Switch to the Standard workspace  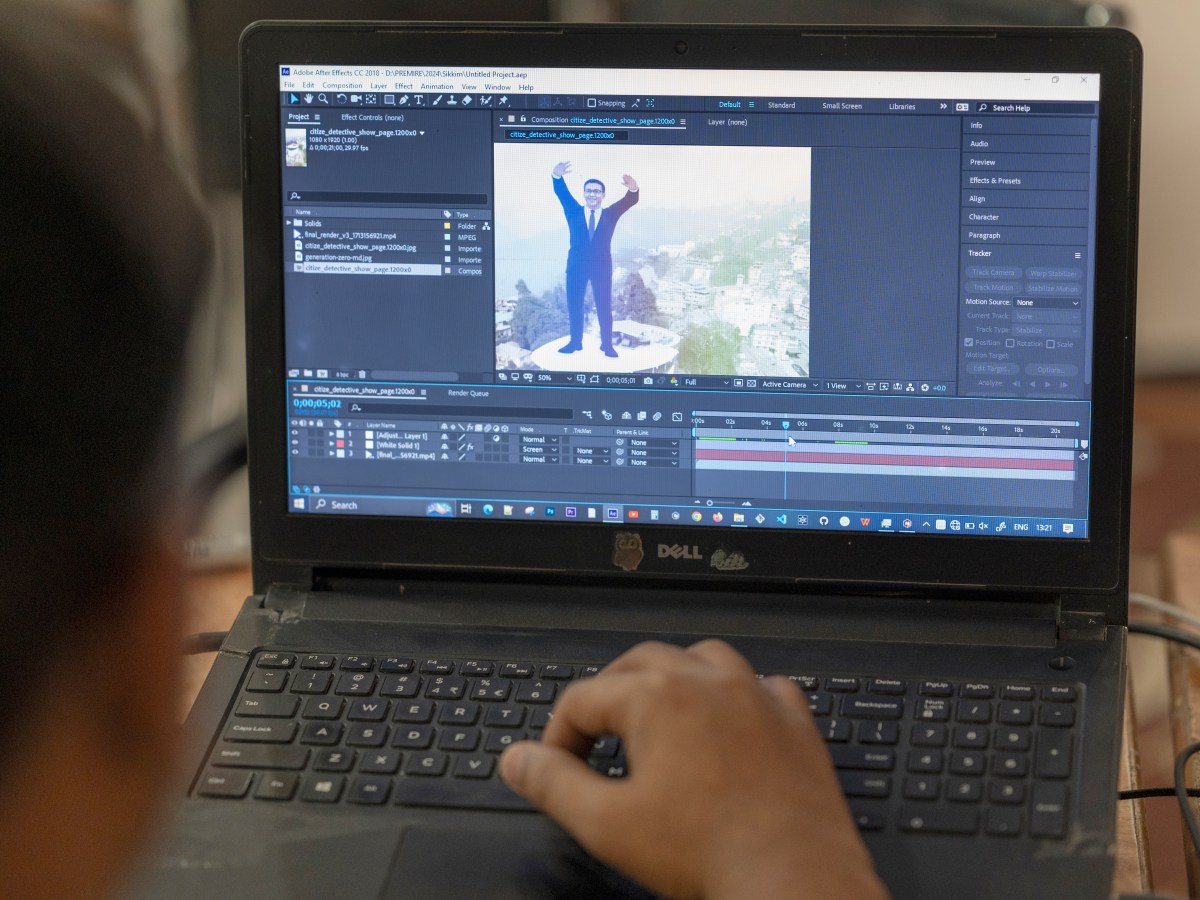click(781, 105)
